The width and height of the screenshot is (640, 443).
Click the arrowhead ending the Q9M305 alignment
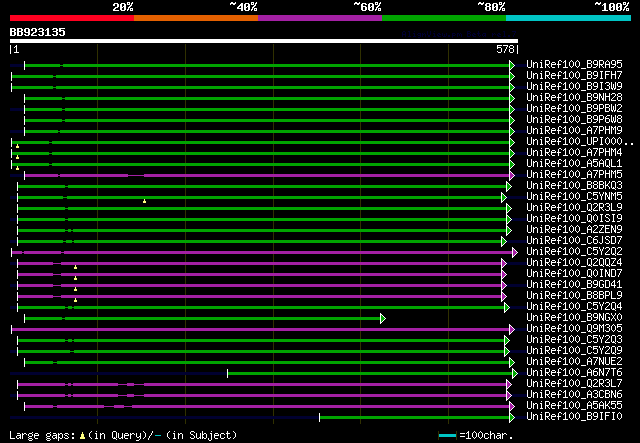pyautogui.click(x=512, y=329)
